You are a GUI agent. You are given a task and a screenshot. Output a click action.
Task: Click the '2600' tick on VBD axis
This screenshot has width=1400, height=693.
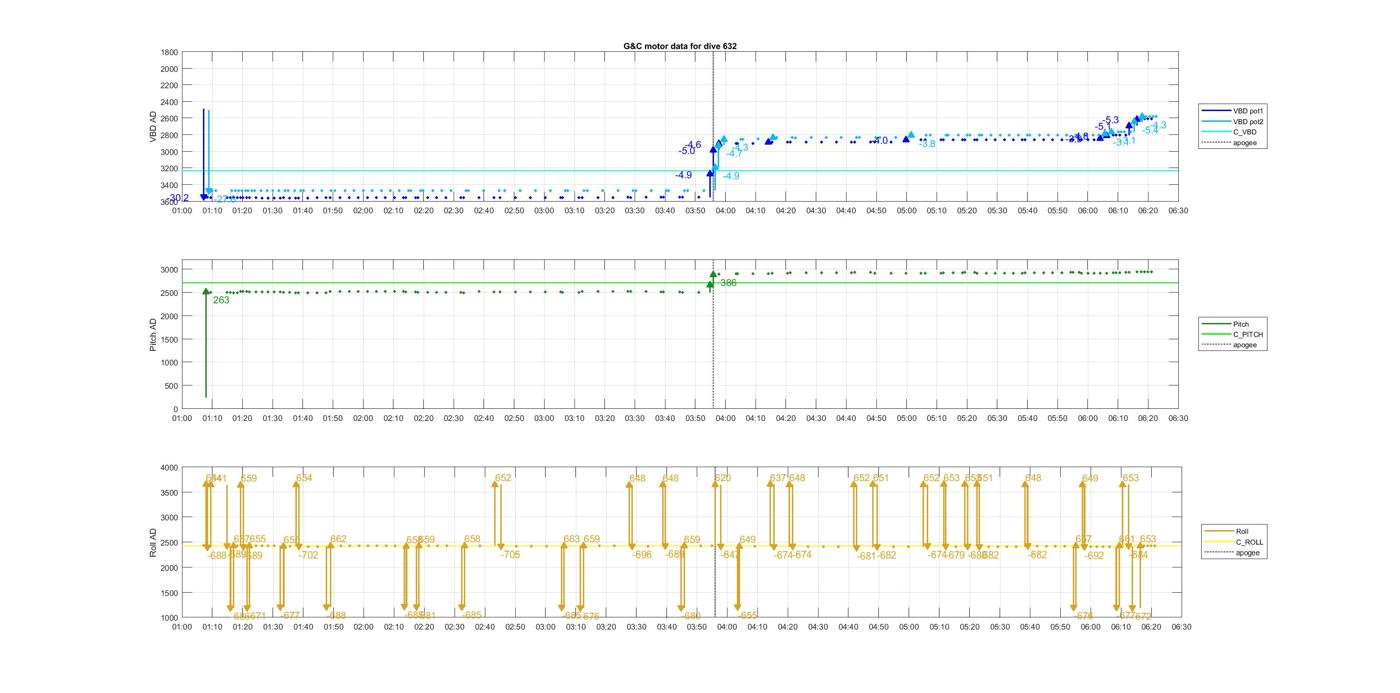click(170, 118)
